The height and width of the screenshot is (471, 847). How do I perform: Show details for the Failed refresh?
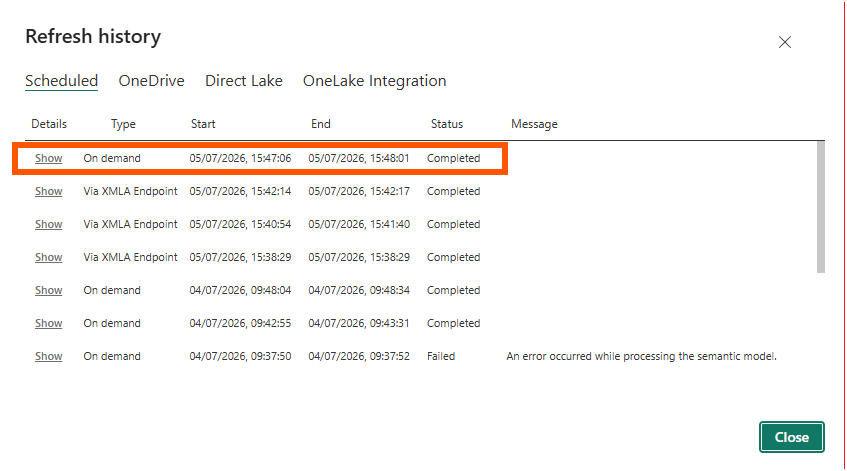(49, 356)
